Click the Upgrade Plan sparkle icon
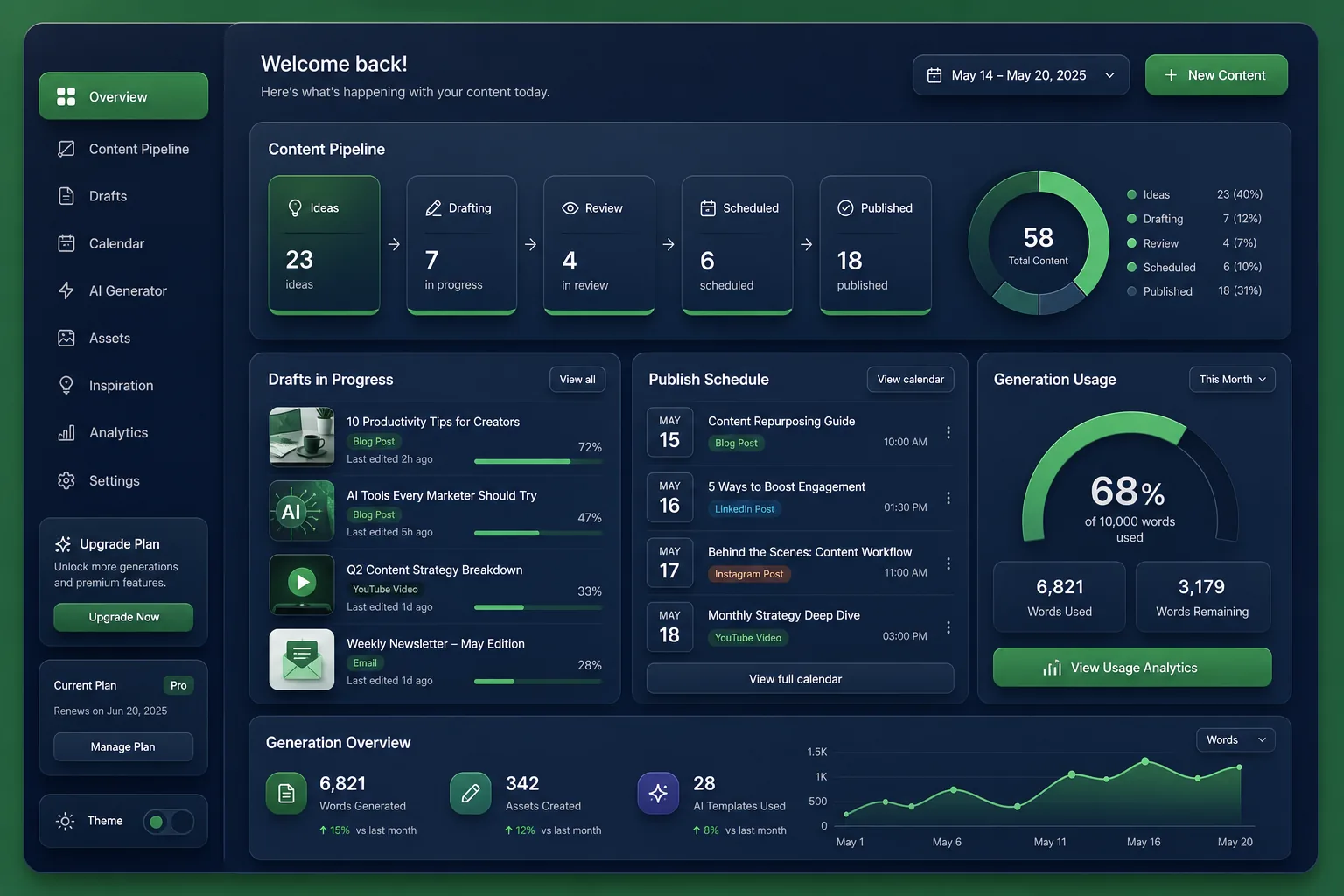The image size is (1344, 896). pyautogui.click(x=63, y=544)
